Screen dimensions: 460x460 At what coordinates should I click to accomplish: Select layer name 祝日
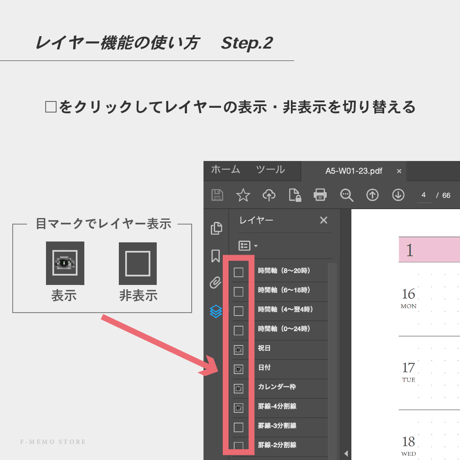tap(264, 348)
